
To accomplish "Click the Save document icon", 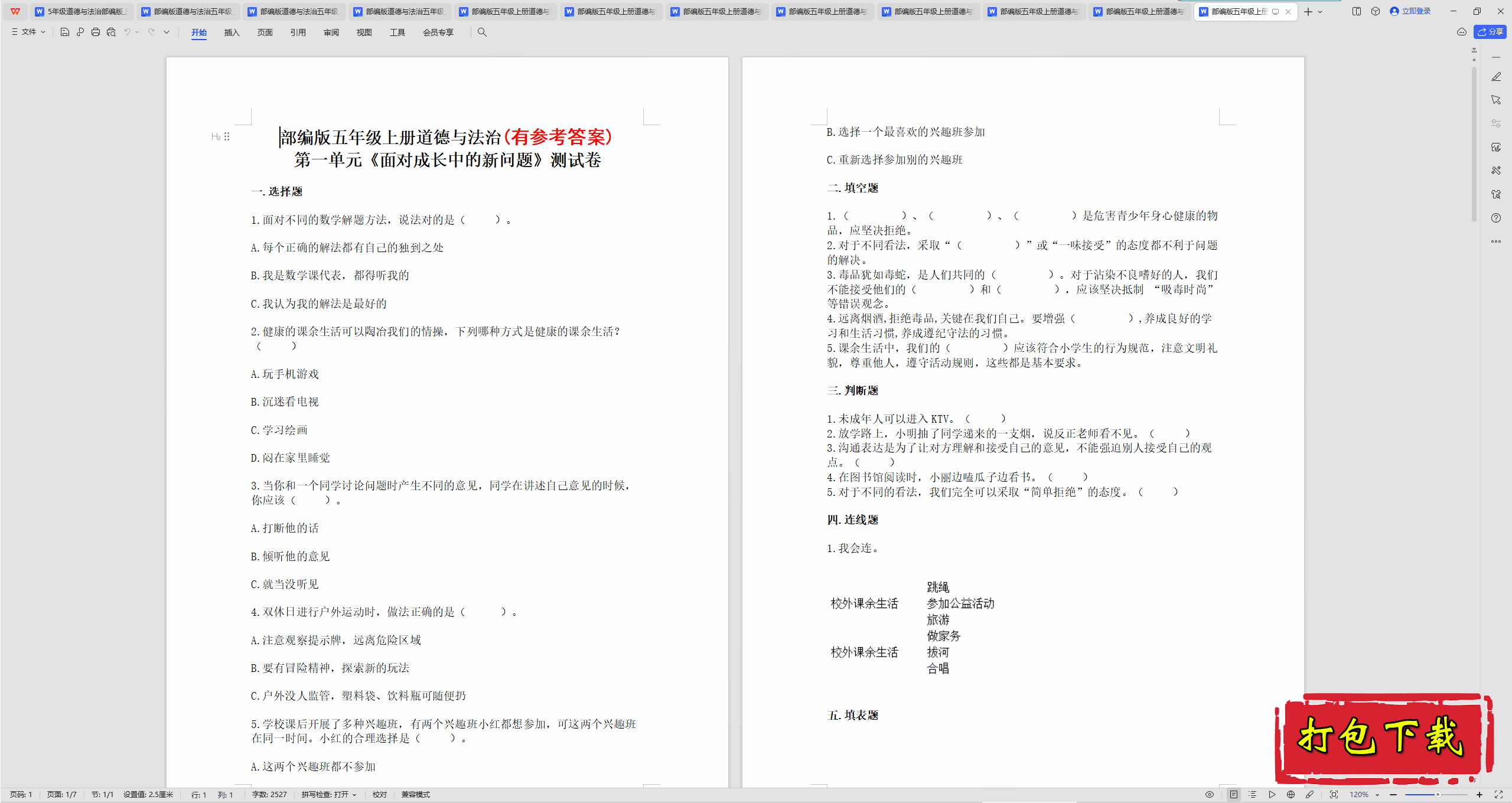I will (x=65, y=32).
